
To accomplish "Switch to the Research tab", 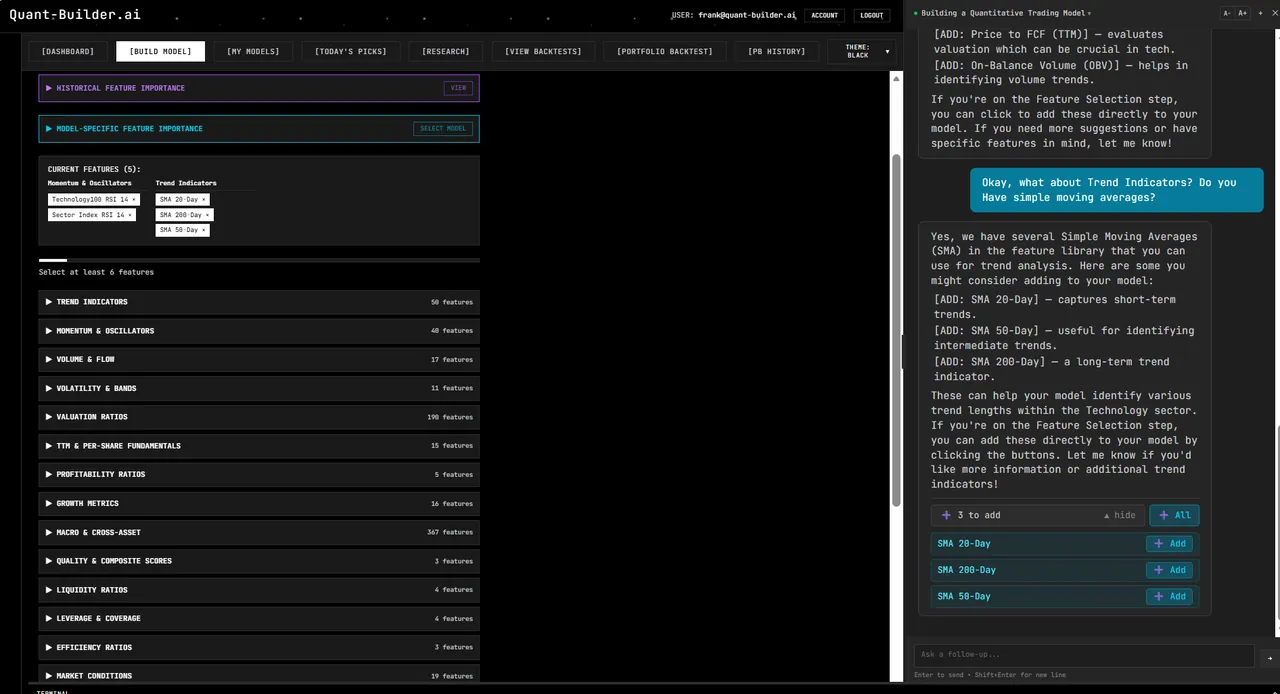I will pyautogui.click(x=446, y=51).
